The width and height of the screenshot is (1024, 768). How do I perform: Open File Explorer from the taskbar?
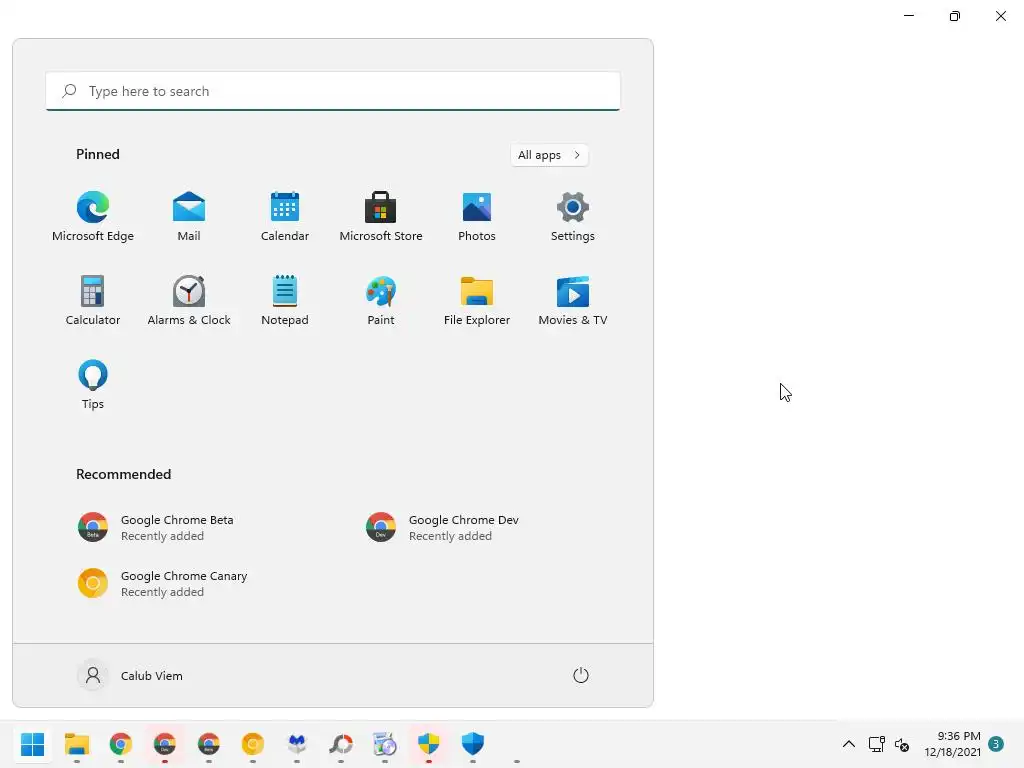[77, 744]
